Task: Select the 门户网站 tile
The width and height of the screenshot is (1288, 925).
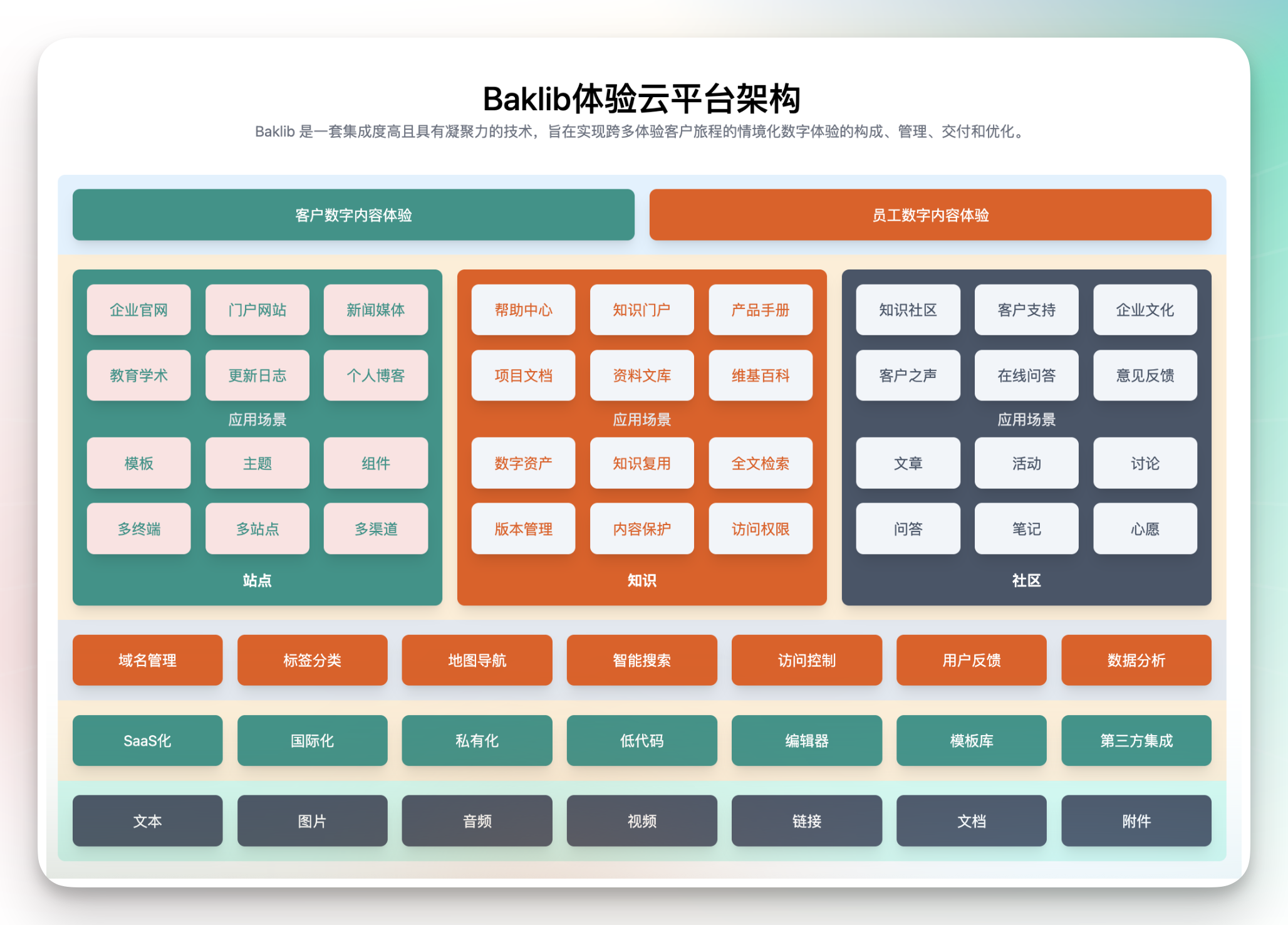Action: 257,310
